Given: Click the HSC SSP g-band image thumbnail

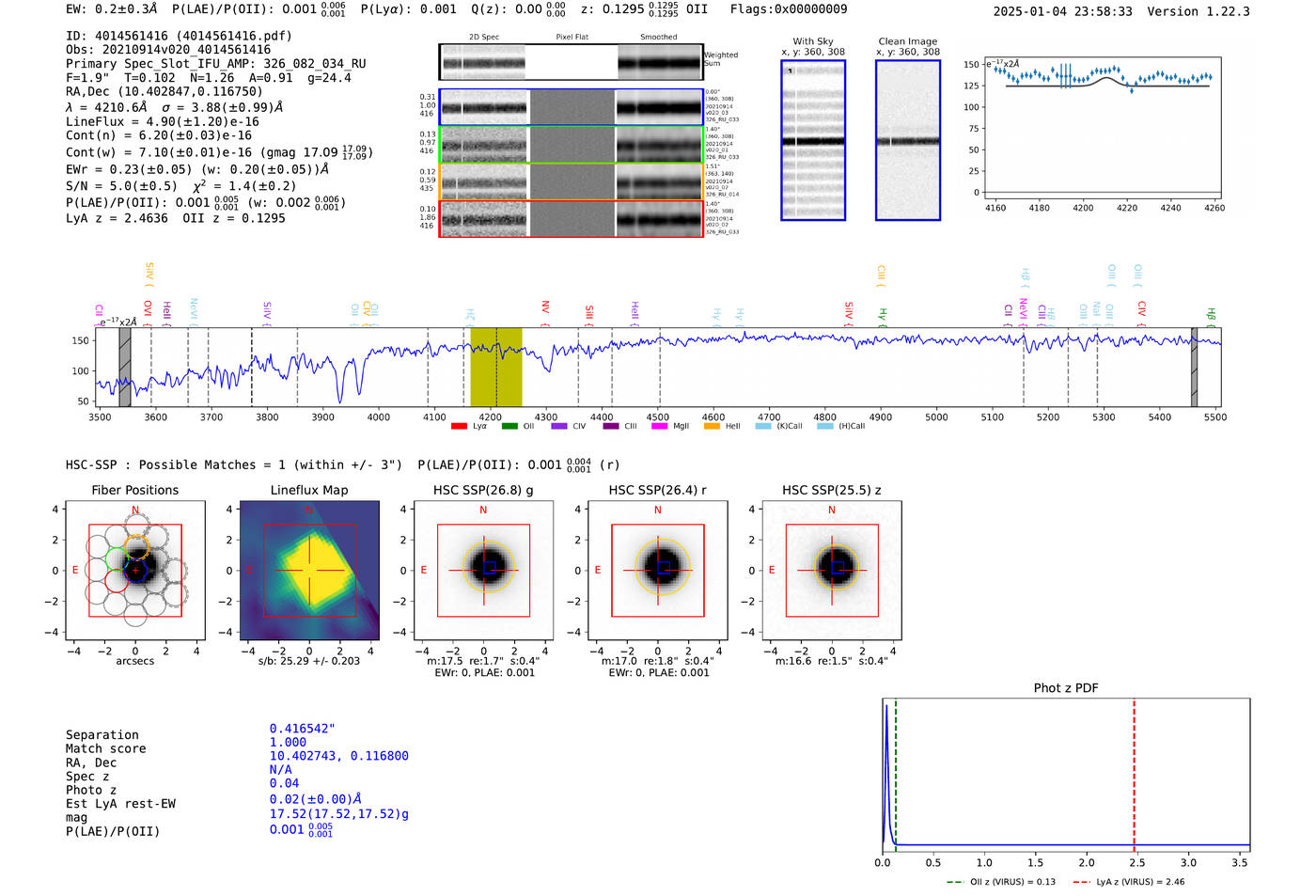Looking at the screenshot, I should (483, 571).
